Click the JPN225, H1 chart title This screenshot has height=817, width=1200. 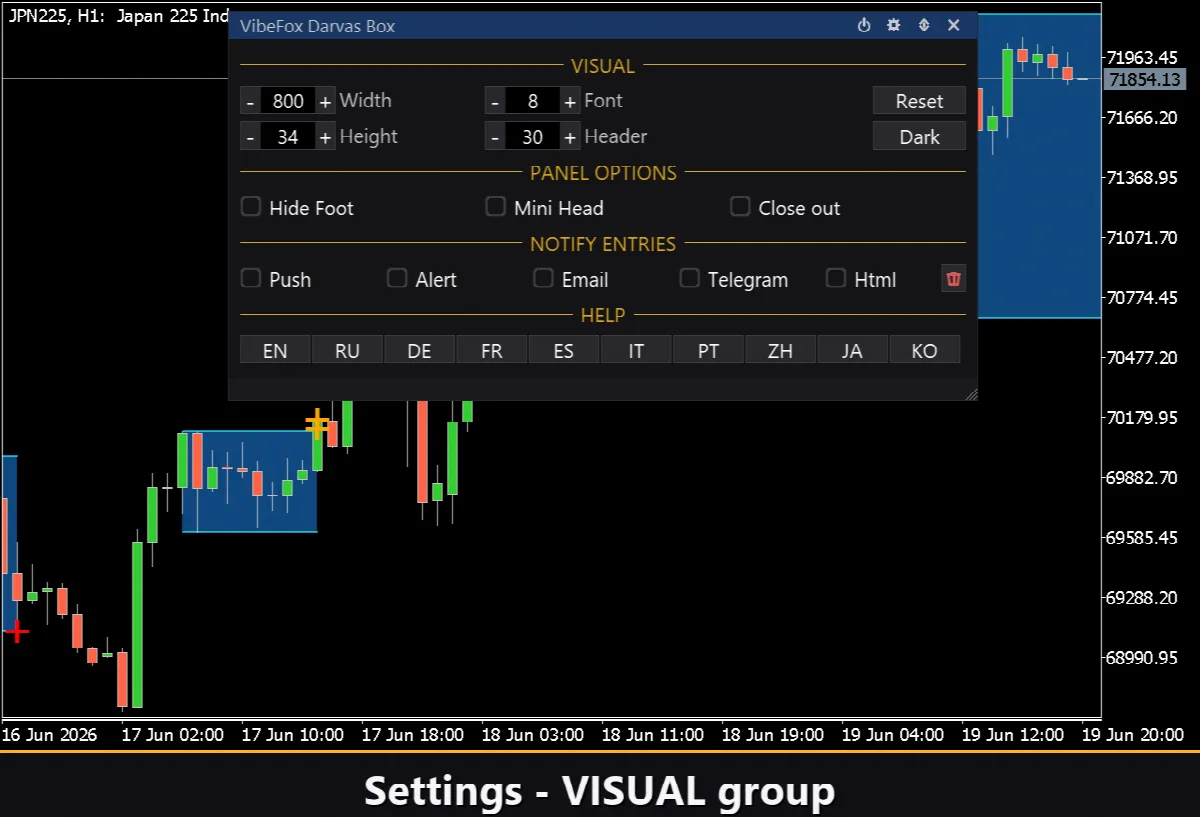[118, 17]
